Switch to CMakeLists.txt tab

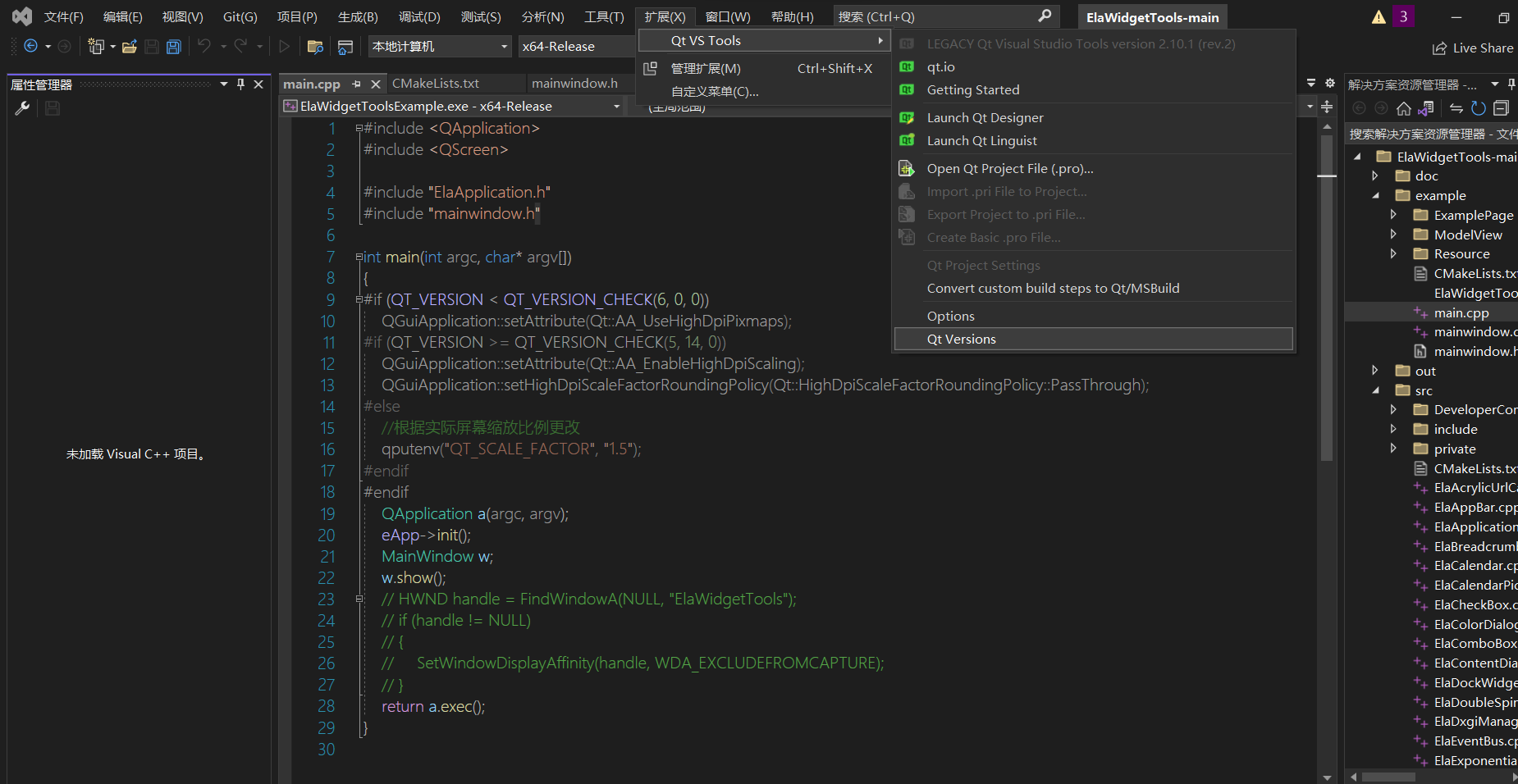click(x=436, y=84)
